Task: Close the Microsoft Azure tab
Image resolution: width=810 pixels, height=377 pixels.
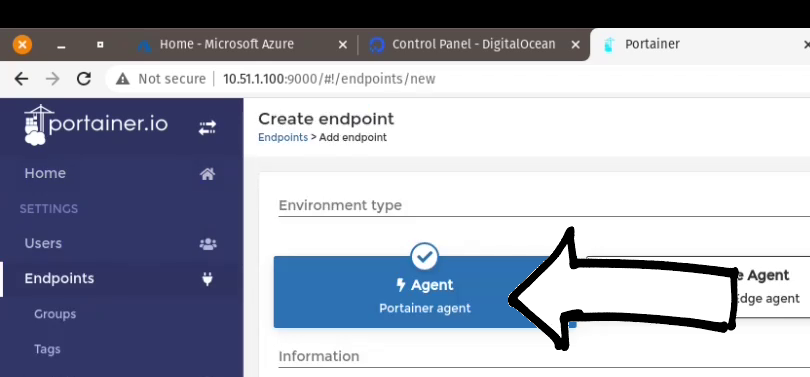Action: point(342,45)
